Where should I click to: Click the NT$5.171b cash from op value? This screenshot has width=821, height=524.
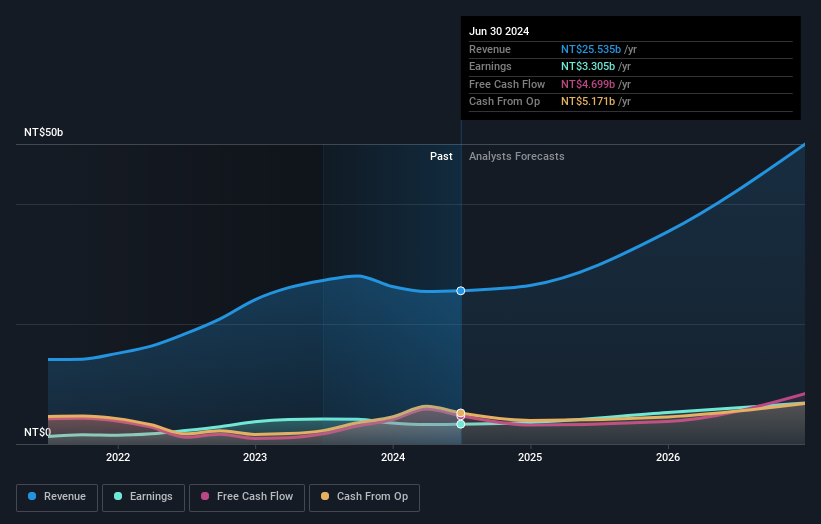(x=588, y=102)
